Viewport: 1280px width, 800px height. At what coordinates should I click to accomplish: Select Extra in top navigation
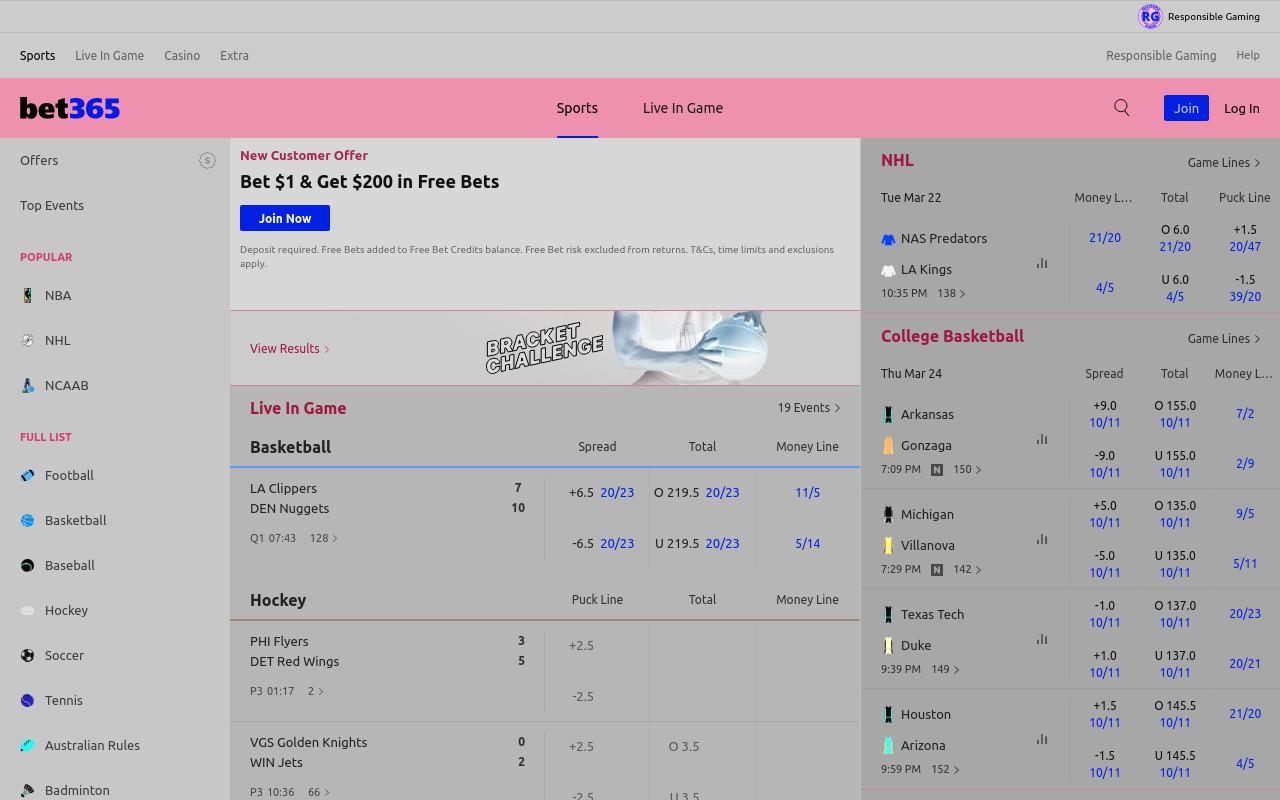coord(234,55)
